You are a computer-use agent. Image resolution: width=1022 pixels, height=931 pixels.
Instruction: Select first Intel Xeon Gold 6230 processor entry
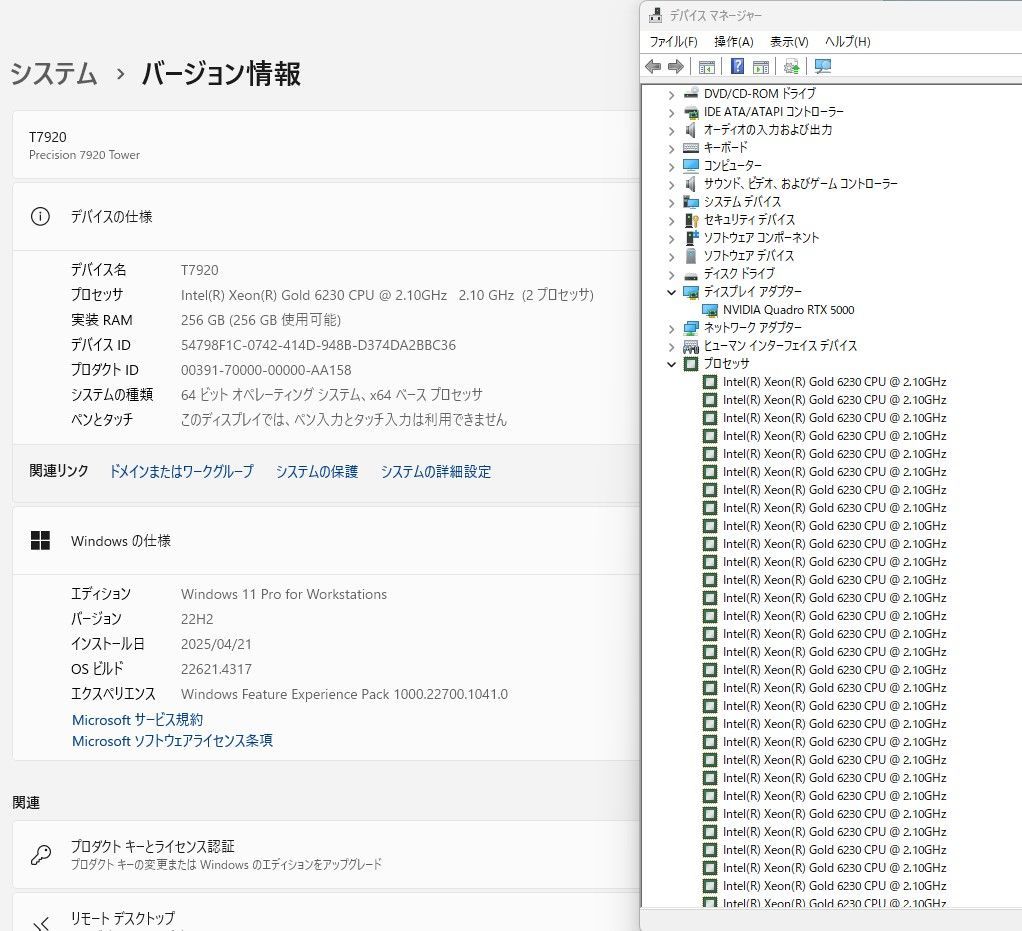(834, 382)
